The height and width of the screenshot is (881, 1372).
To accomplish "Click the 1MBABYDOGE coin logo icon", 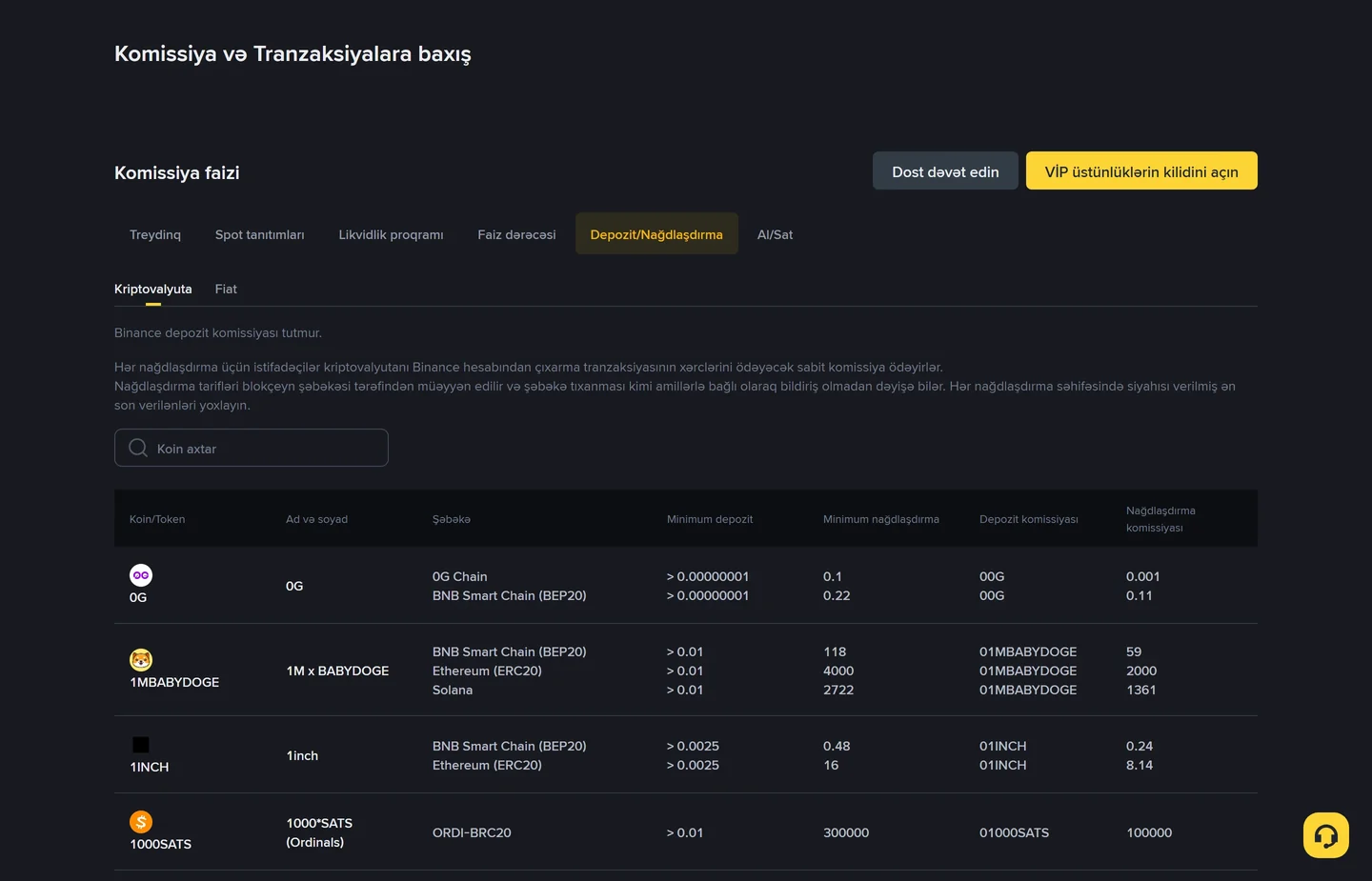I will (141, 660).
